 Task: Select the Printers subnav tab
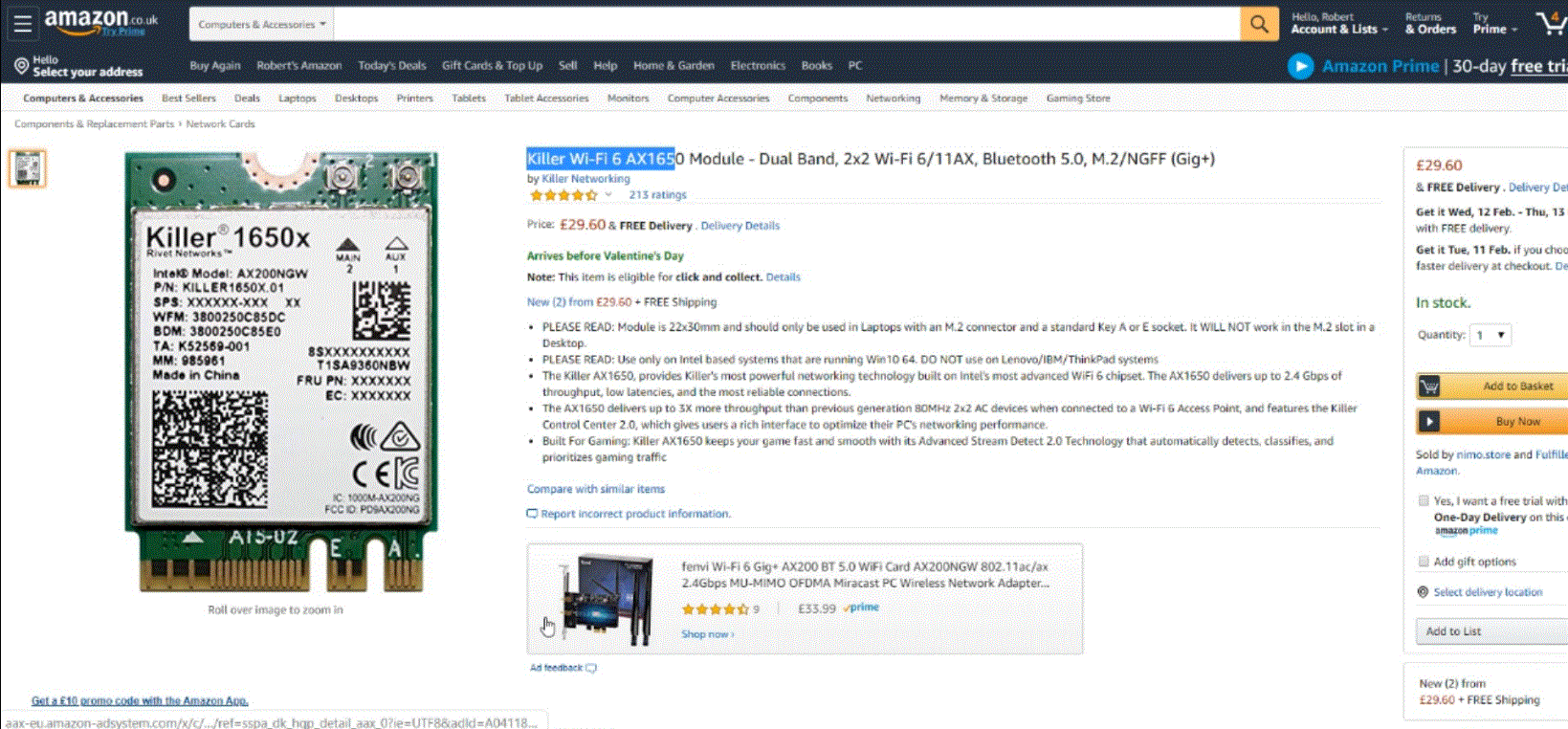click(414, 99)
